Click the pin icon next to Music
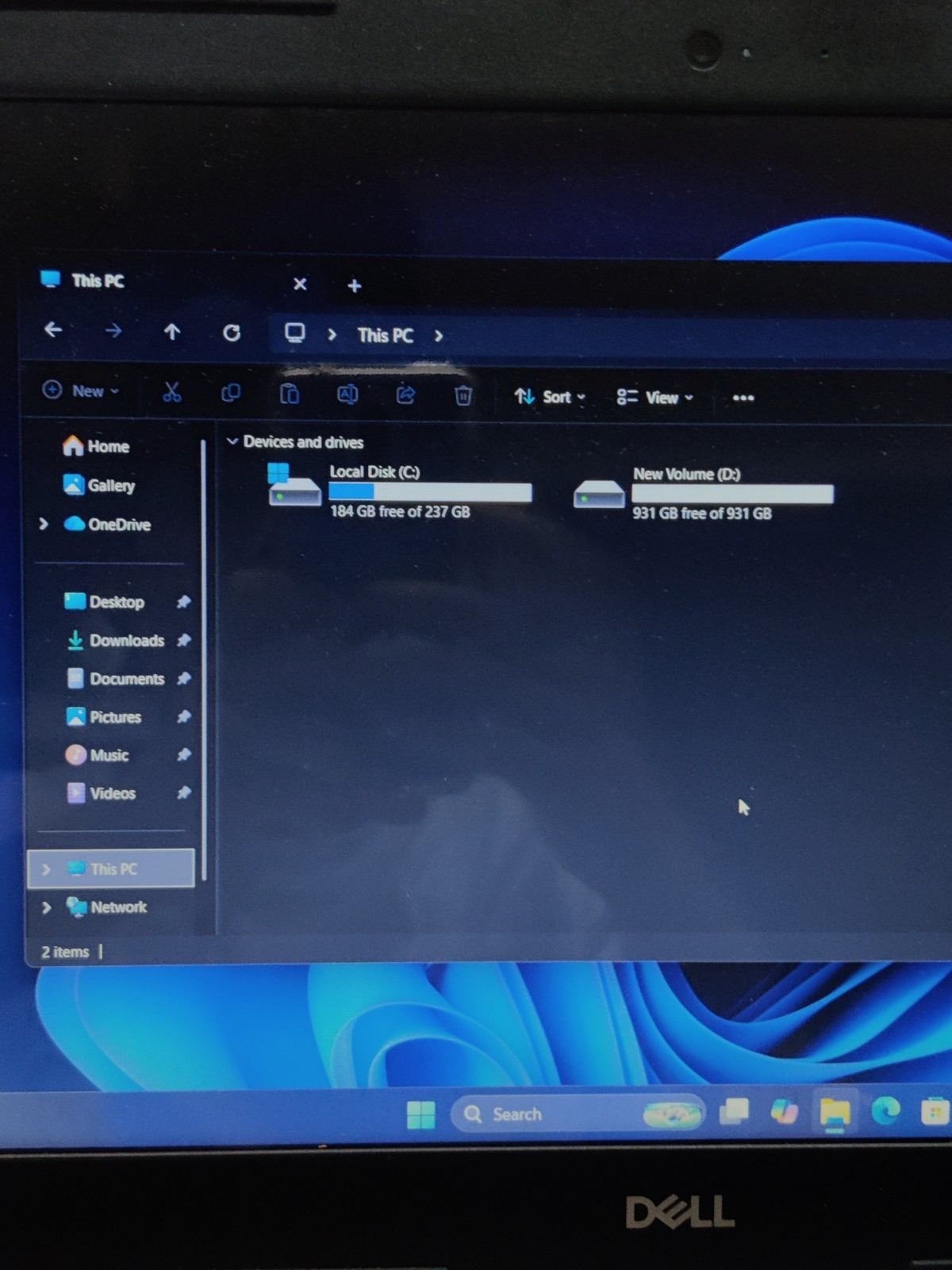Screen dimensions: 952x1270 tap(183, 755)
